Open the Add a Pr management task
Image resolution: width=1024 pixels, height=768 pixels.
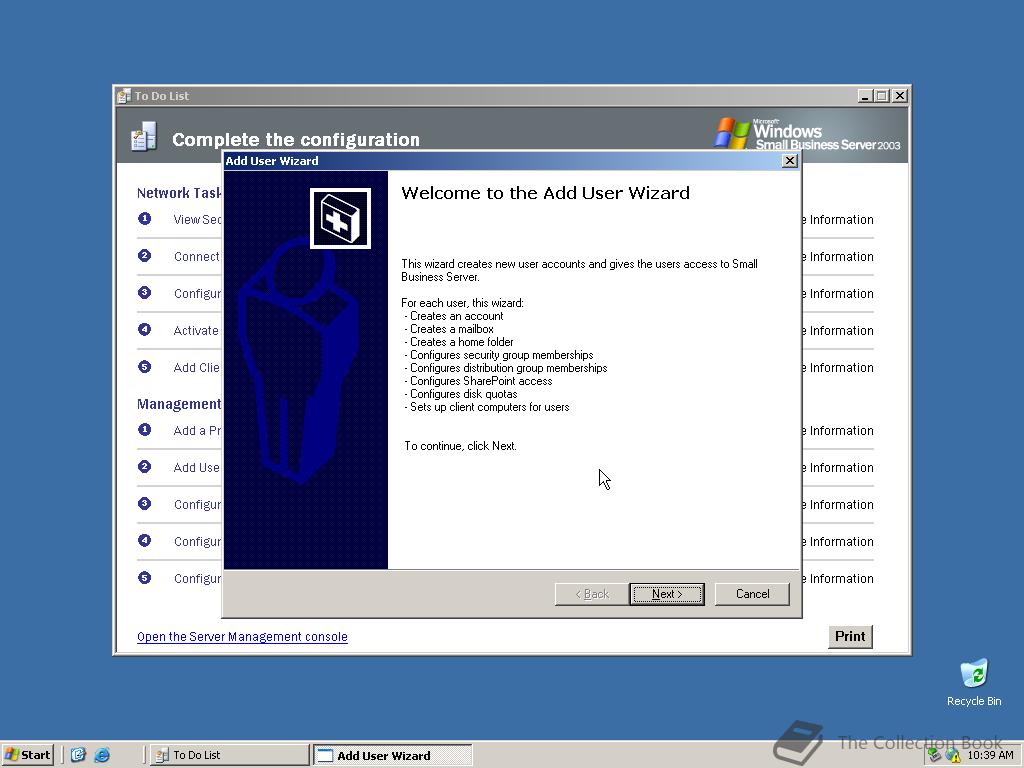[197, 430]
